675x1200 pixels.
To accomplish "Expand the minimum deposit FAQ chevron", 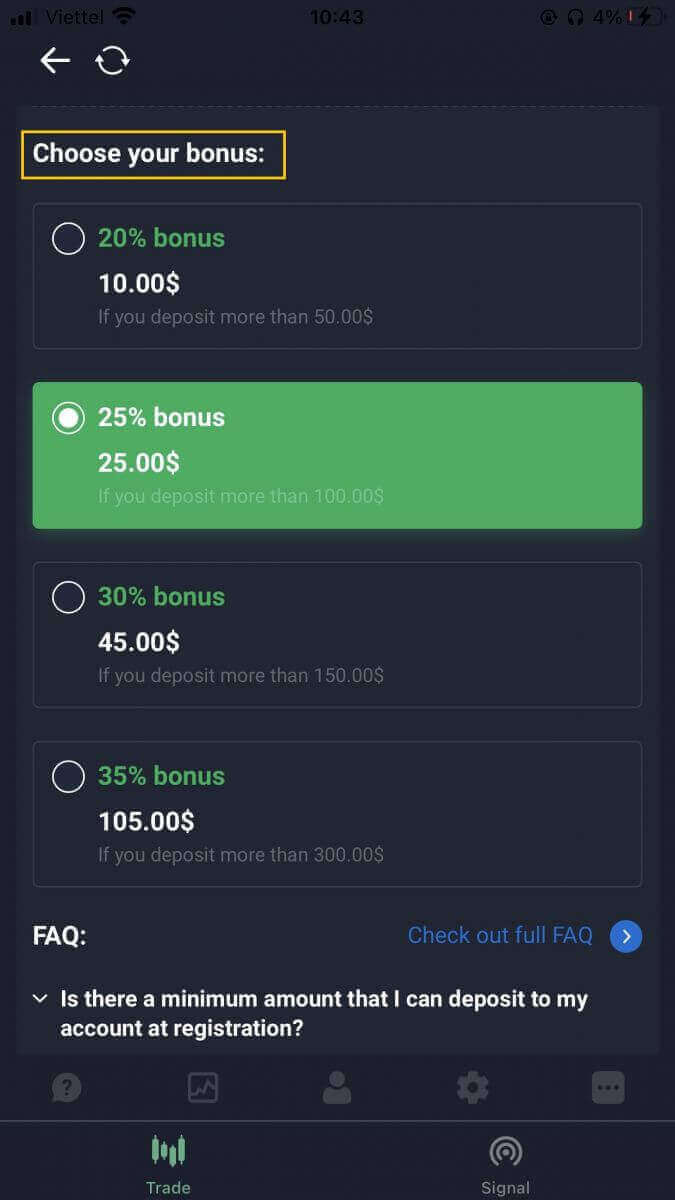I will click(40, 999).
